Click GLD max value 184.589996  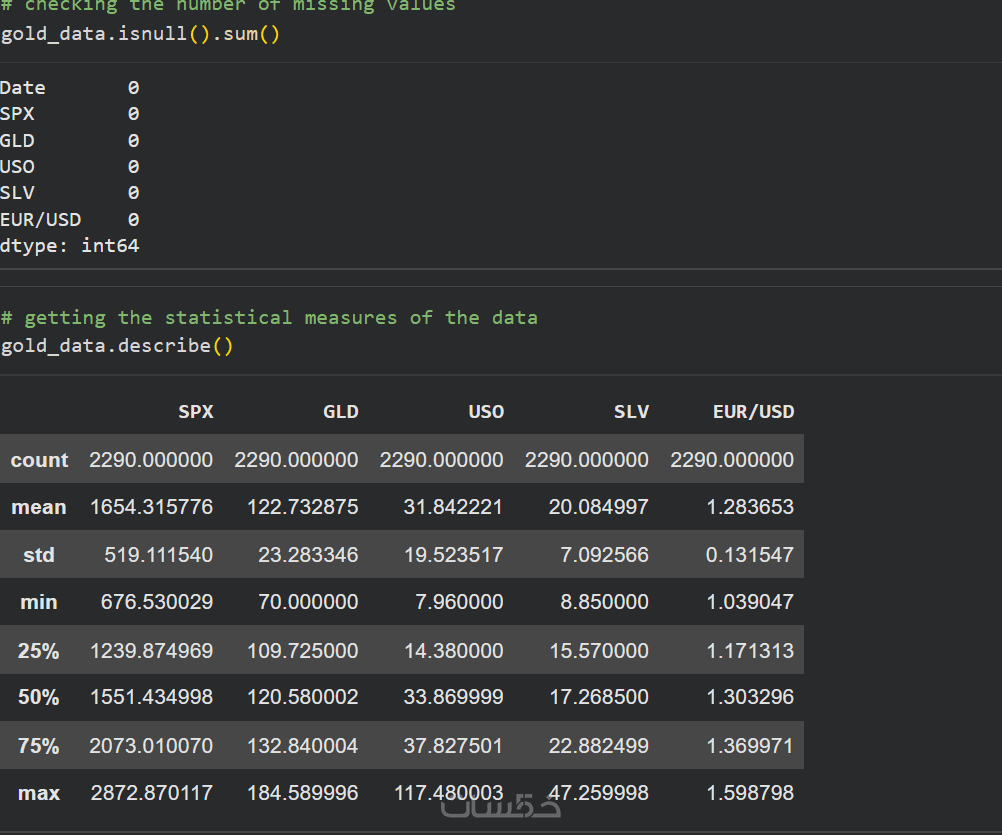click(302, 793)
